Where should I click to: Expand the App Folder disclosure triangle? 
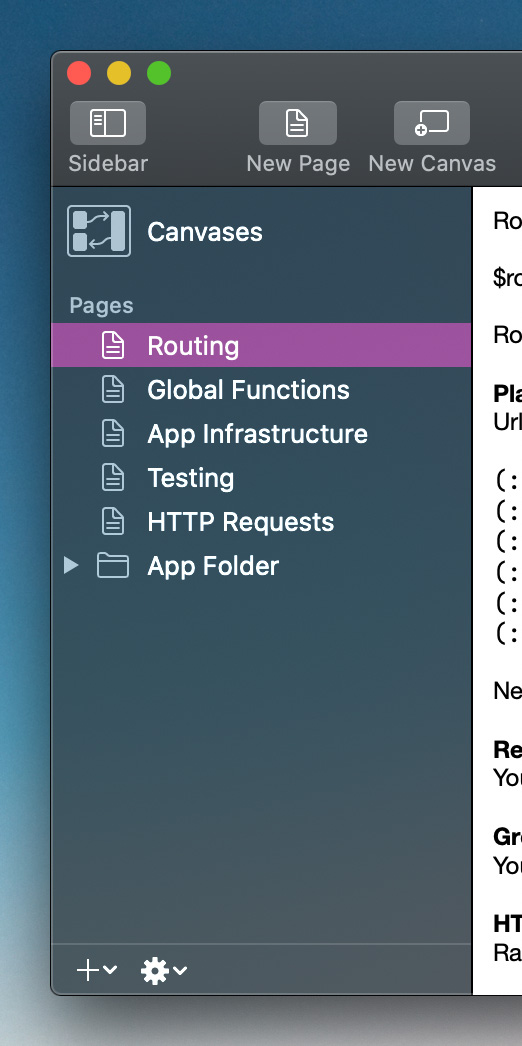click(71, 566)
